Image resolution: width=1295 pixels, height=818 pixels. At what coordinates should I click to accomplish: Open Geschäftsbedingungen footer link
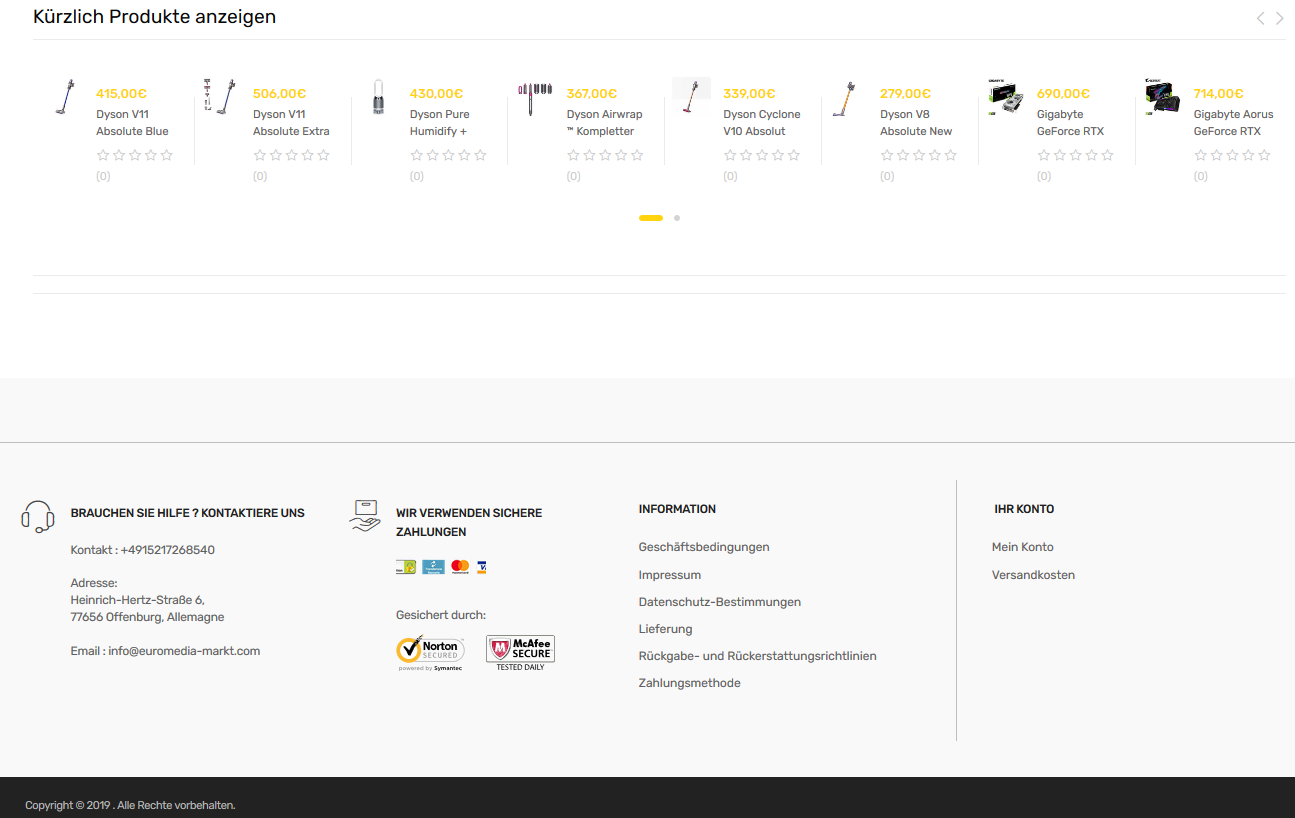coord(704,548)
